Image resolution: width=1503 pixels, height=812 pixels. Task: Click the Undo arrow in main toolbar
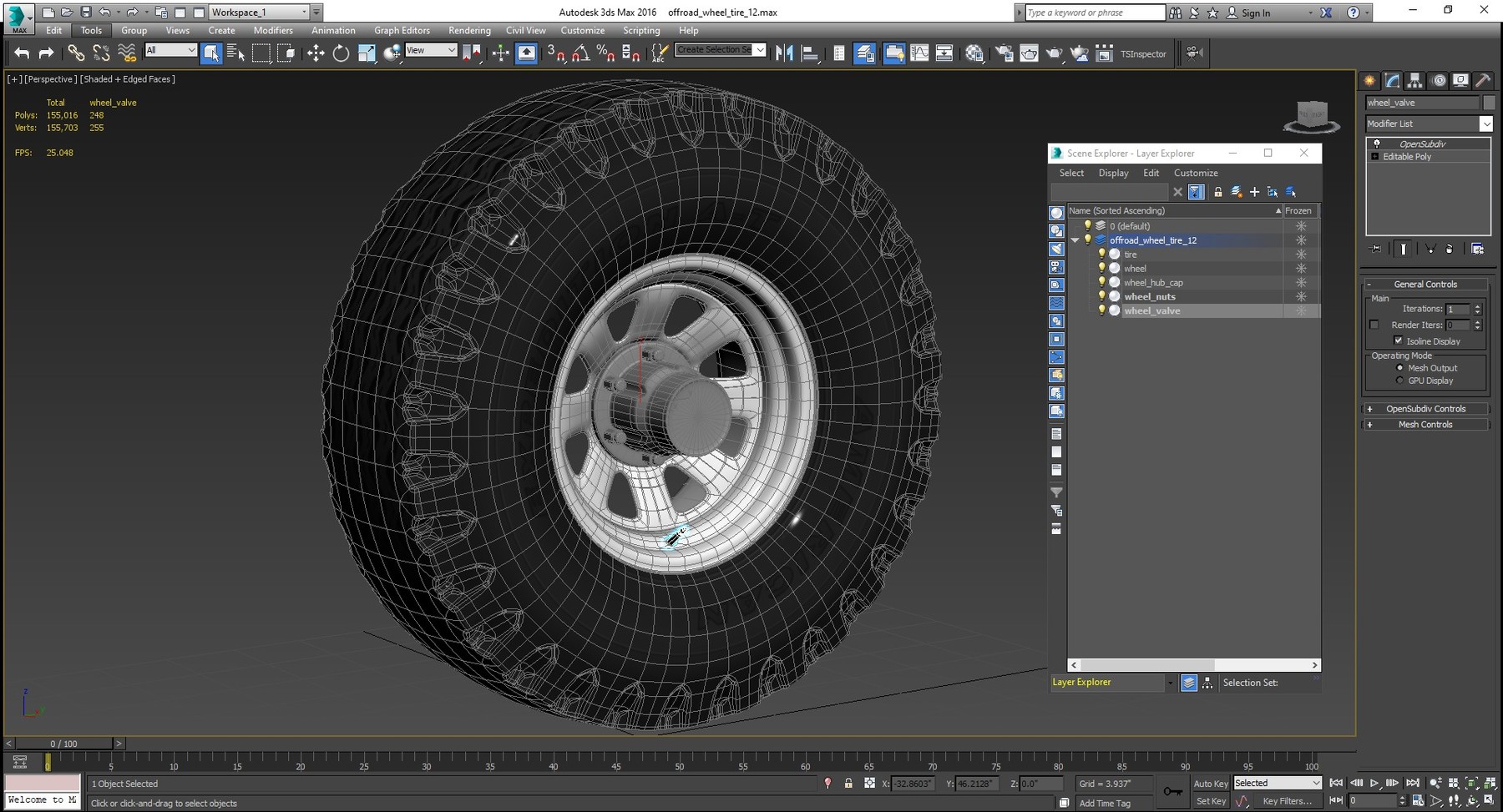[x=22, y=53]
